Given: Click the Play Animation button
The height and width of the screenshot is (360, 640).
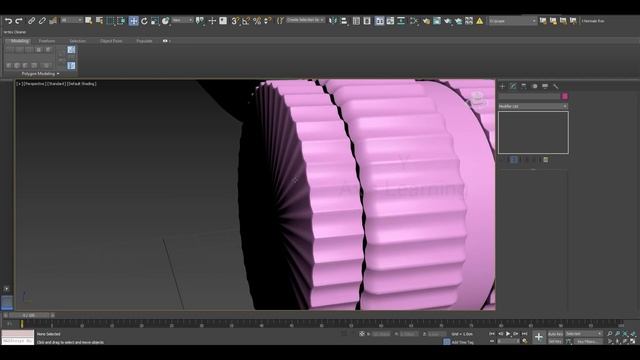Looking at the screenshot, I should [x=508, y=334].
